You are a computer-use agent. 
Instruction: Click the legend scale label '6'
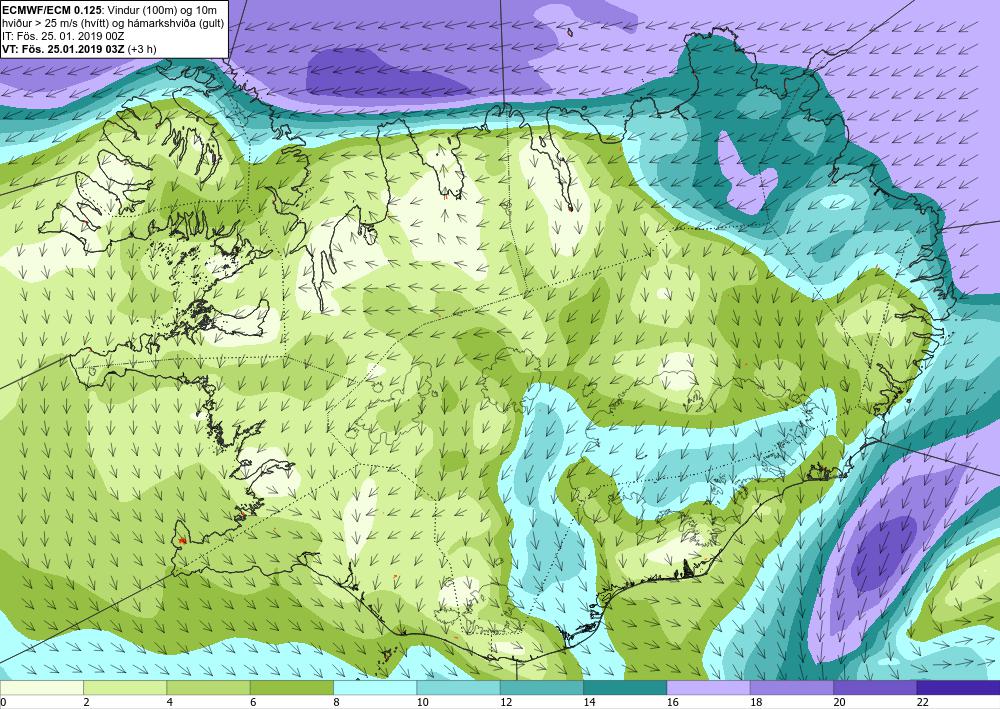(253, 702)
